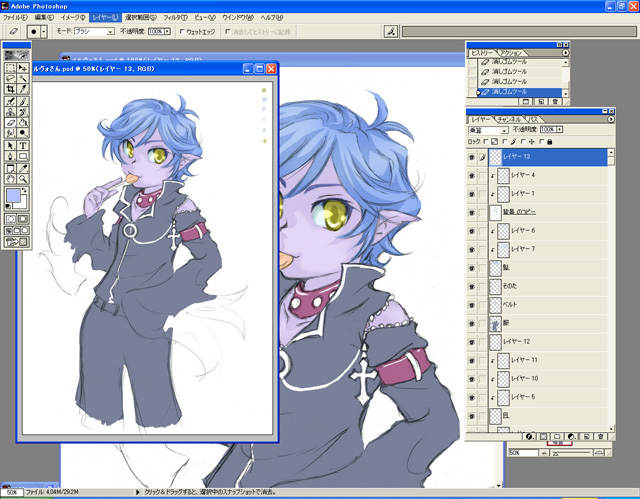This screenshot has height=499, width=640.
Task: Switch to the チャンネル tab
Action: pyautogui.click(x=509, y=119)
